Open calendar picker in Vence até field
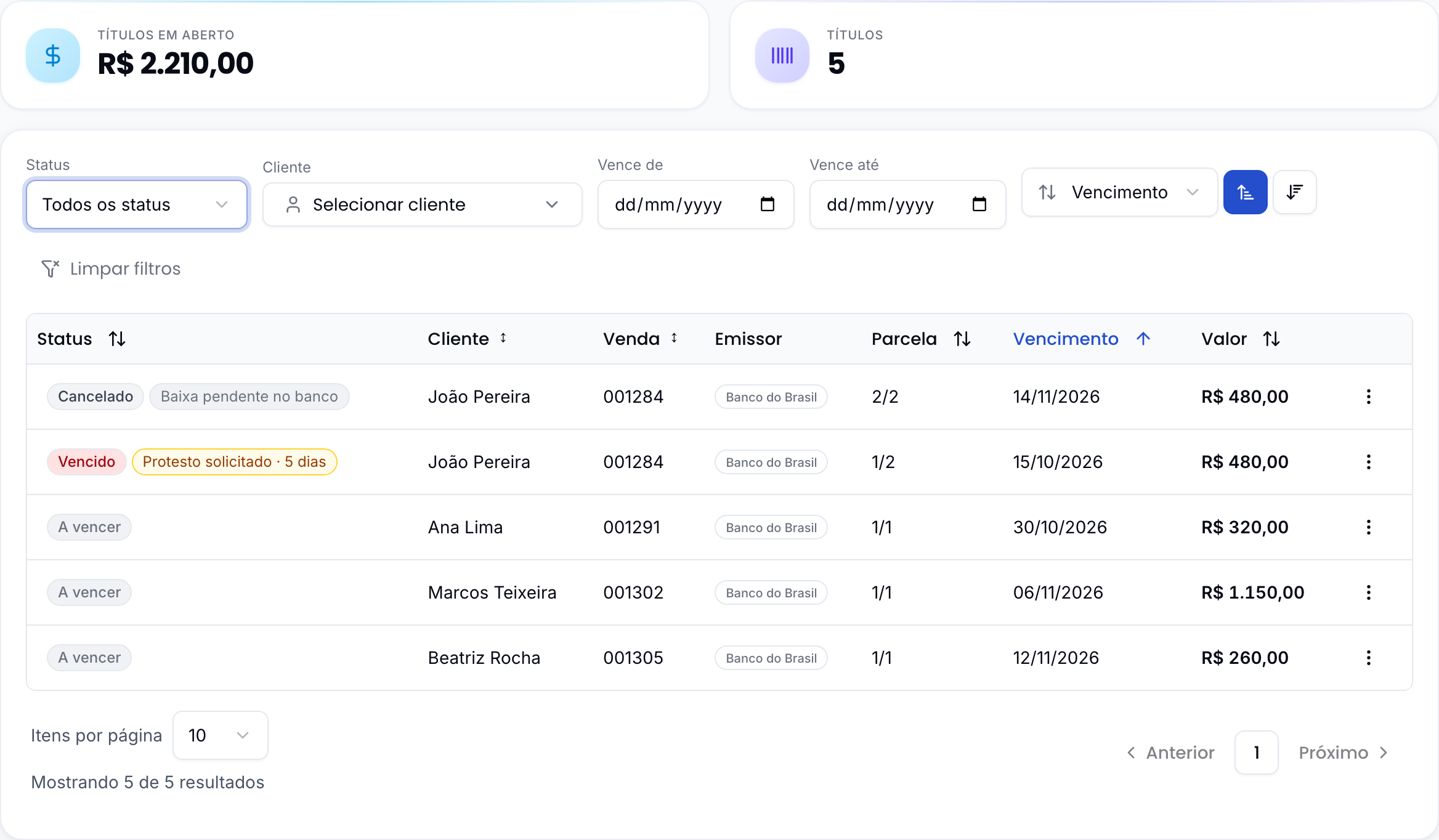 pyautogui.click(x=979, y=204)
